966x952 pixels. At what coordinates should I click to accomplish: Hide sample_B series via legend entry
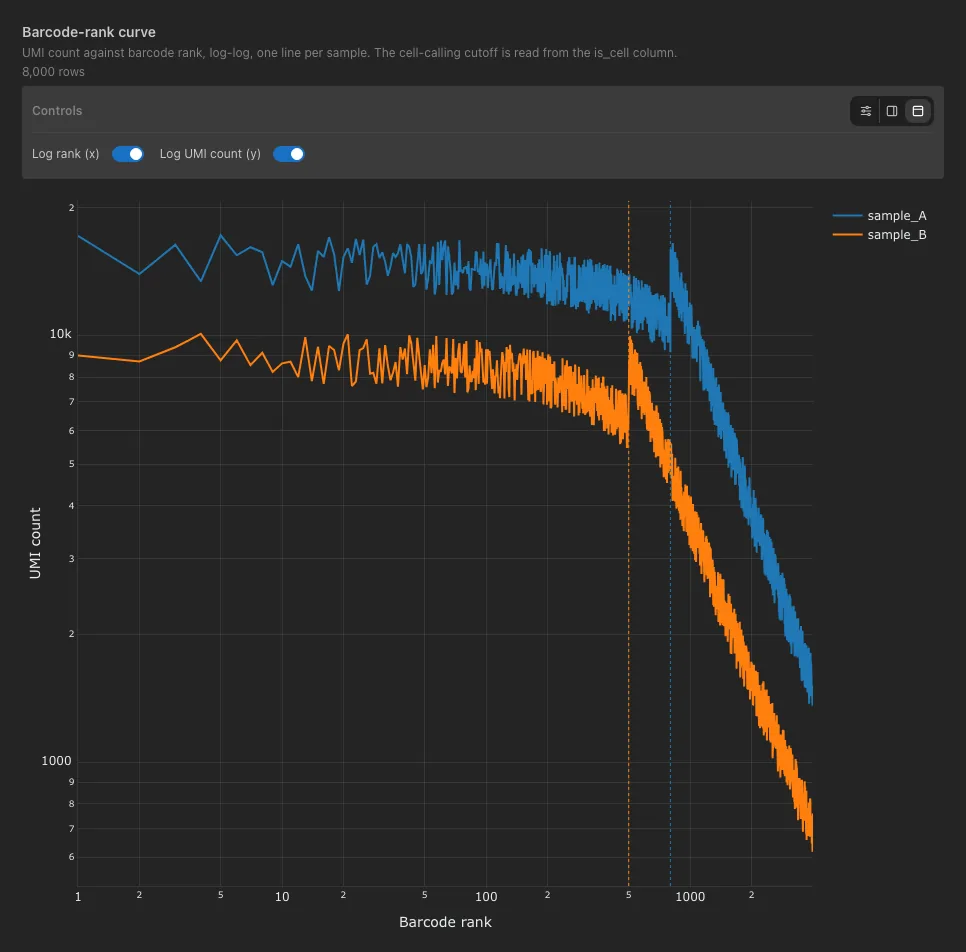(x=880, y=235)
